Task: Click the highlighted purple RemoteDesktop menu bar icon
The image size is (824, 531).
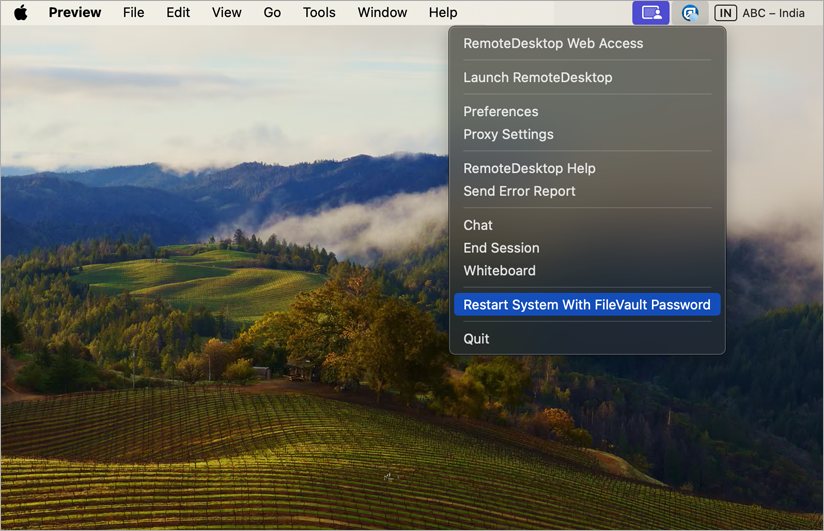Action: pos(651,13)
